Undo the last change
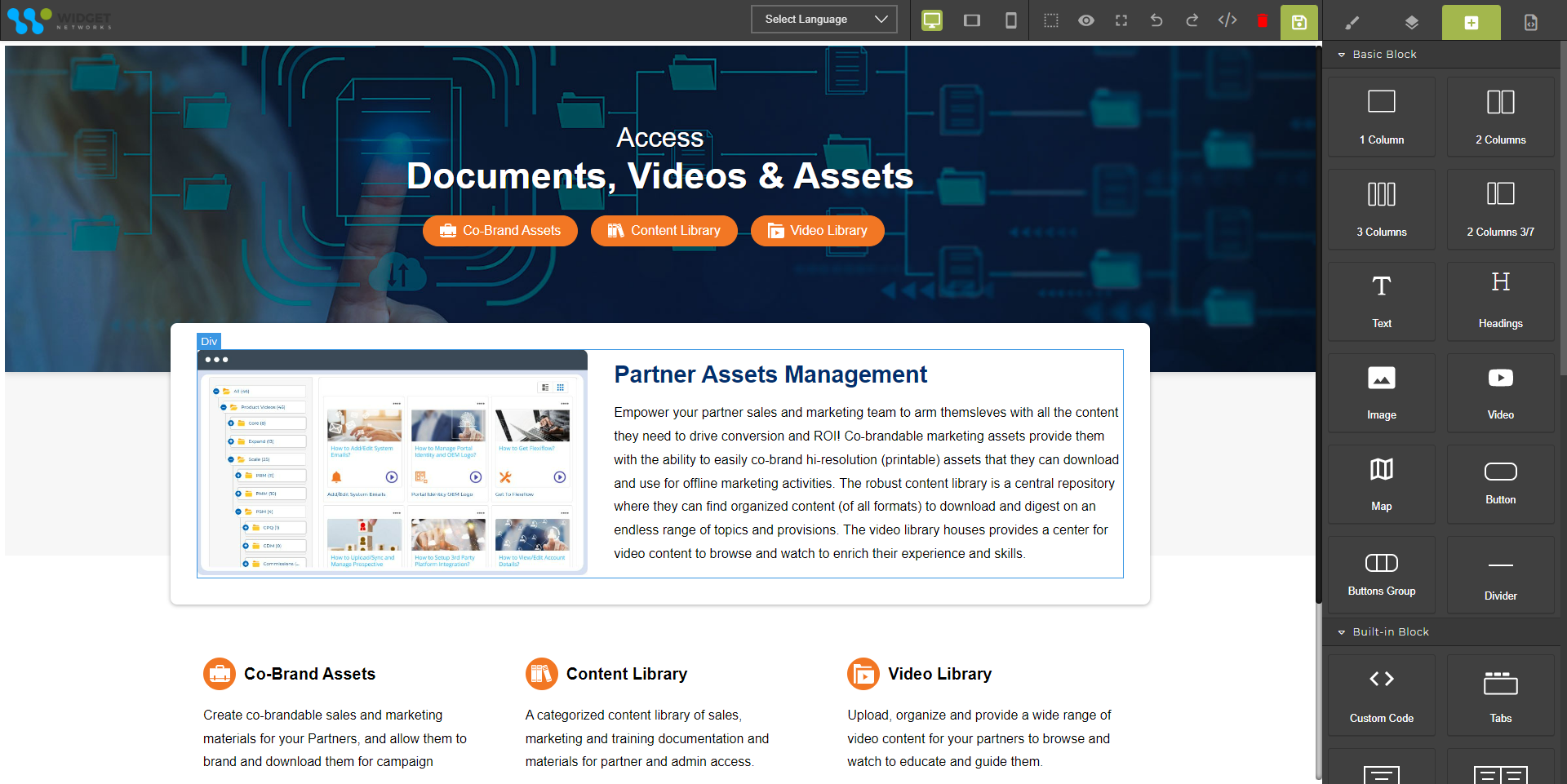 pos(1156,20)
